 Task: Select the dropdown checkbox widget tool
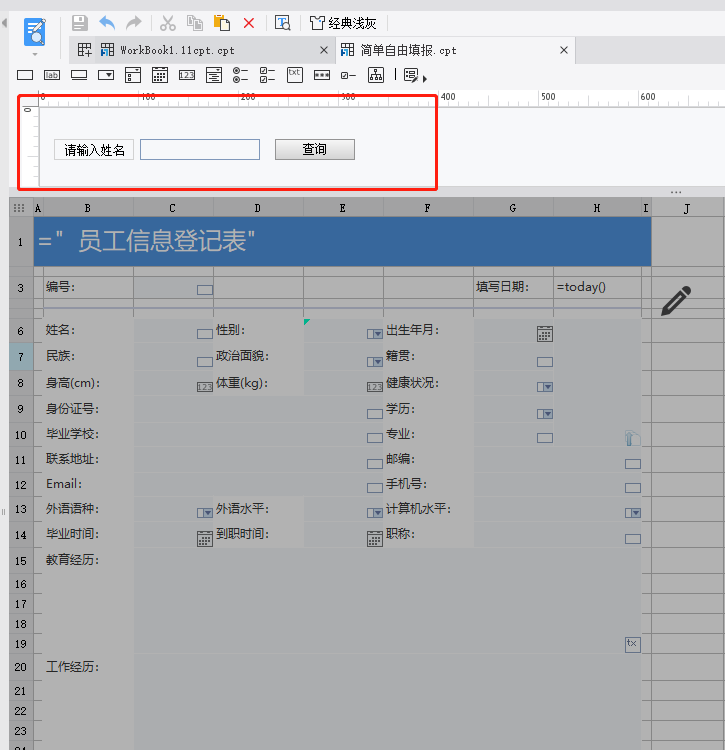coord(133,75)
